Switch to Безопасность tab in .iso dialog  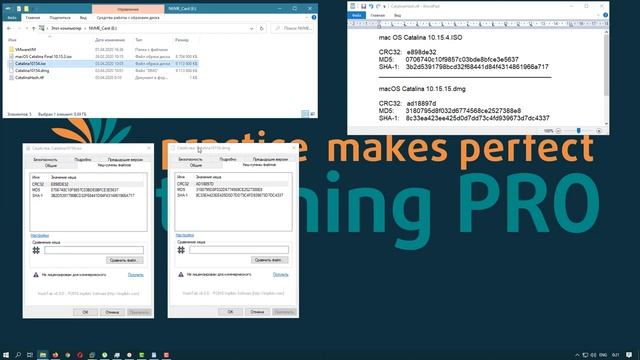45,160
